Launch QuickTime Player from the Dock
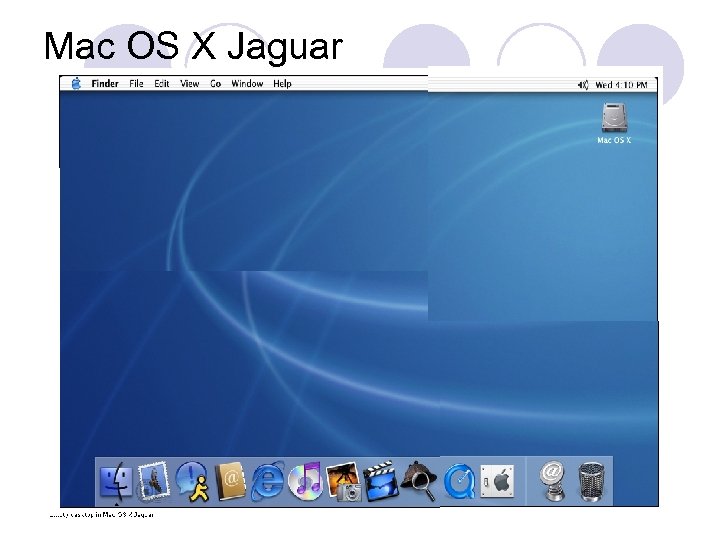The image size is (720, 540). (x=459, y=482)
